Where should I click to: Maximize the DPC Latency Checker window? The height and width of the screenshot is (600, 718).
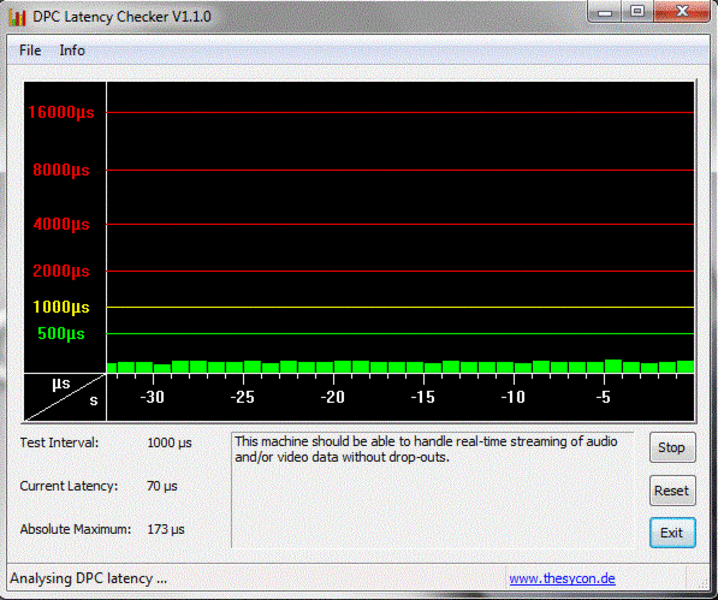tap(637, 12)
